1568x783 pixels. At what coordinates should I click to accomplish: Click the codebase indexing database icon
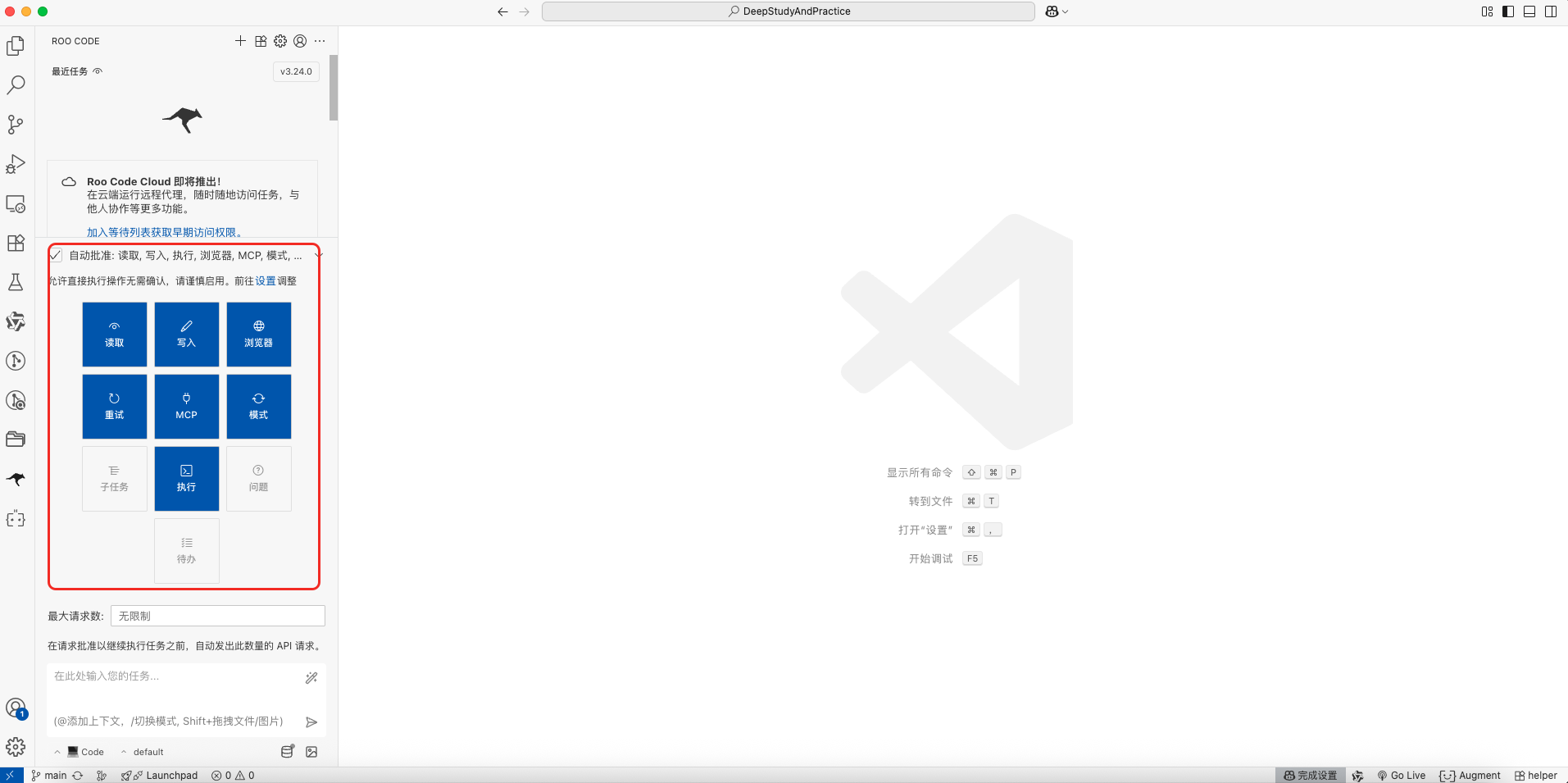click(x=288, y=752)
